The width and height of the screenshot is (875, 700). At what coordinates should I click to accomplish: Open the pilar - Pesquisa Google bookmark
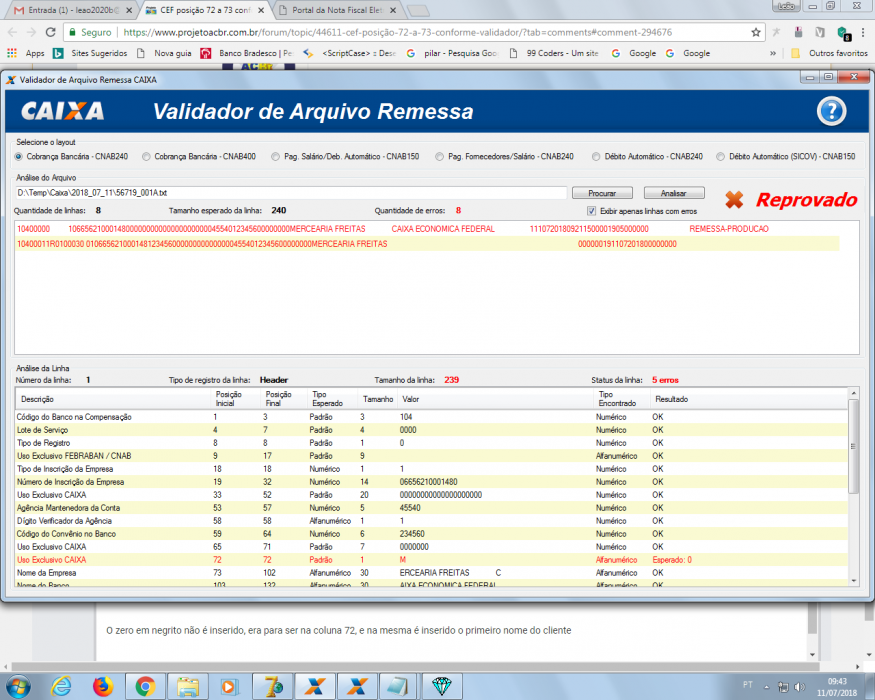click(x=453, y=53)
